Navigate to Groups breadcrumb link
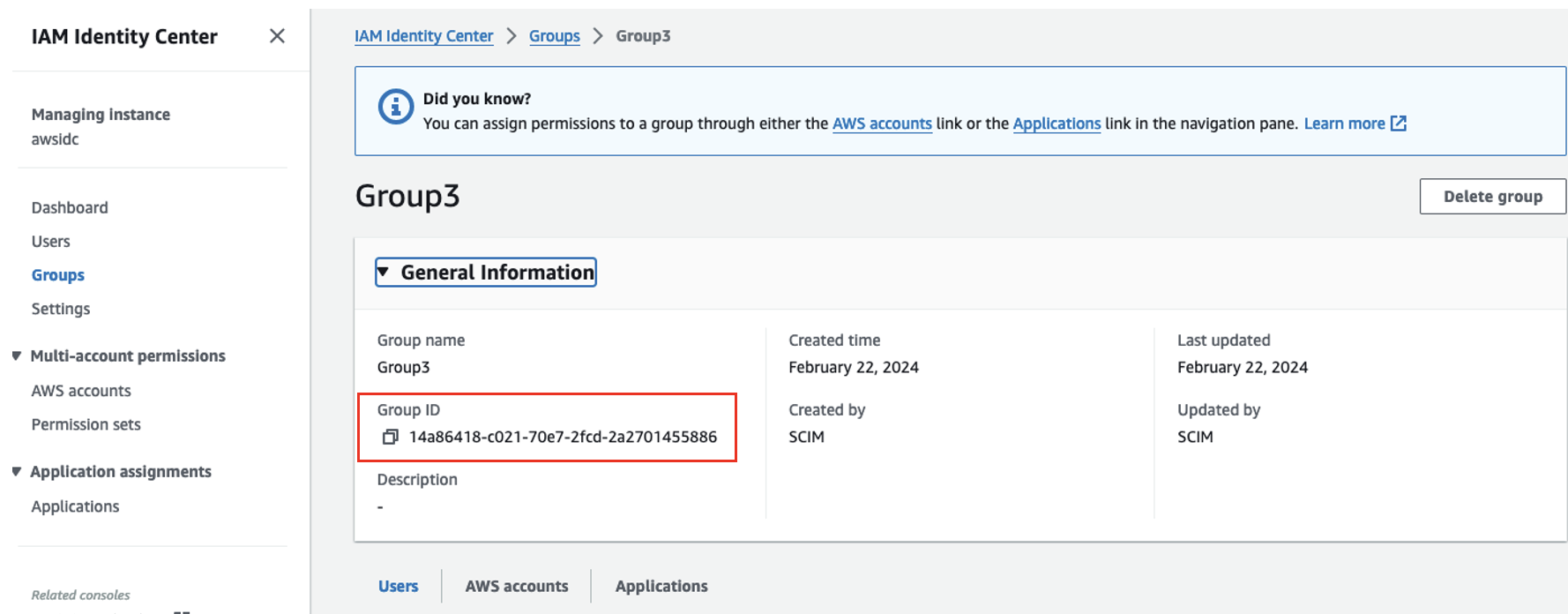The height and width of the screenshot is (614, 1568). coord(554,36)
